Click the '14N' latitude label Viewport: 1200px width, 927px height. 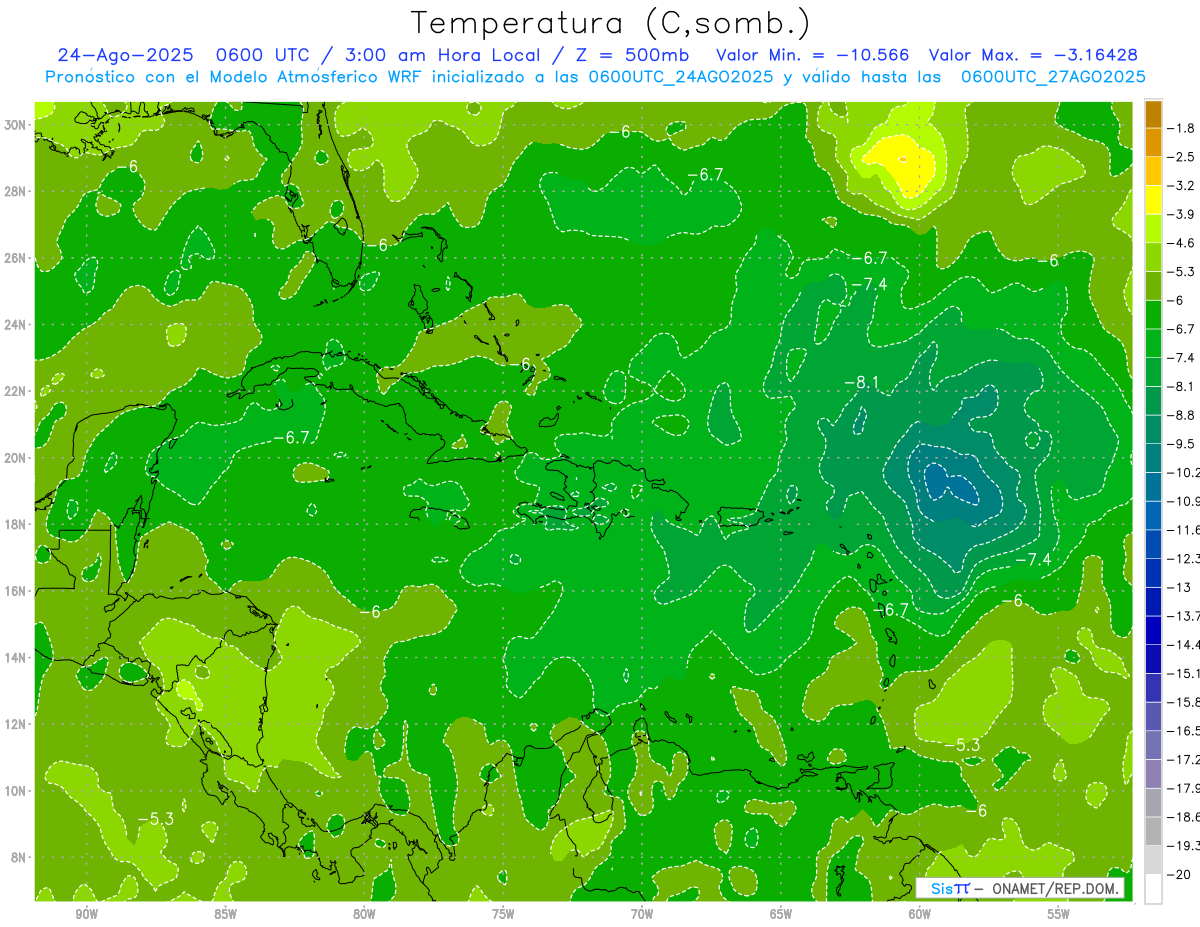tap(17, 657)
